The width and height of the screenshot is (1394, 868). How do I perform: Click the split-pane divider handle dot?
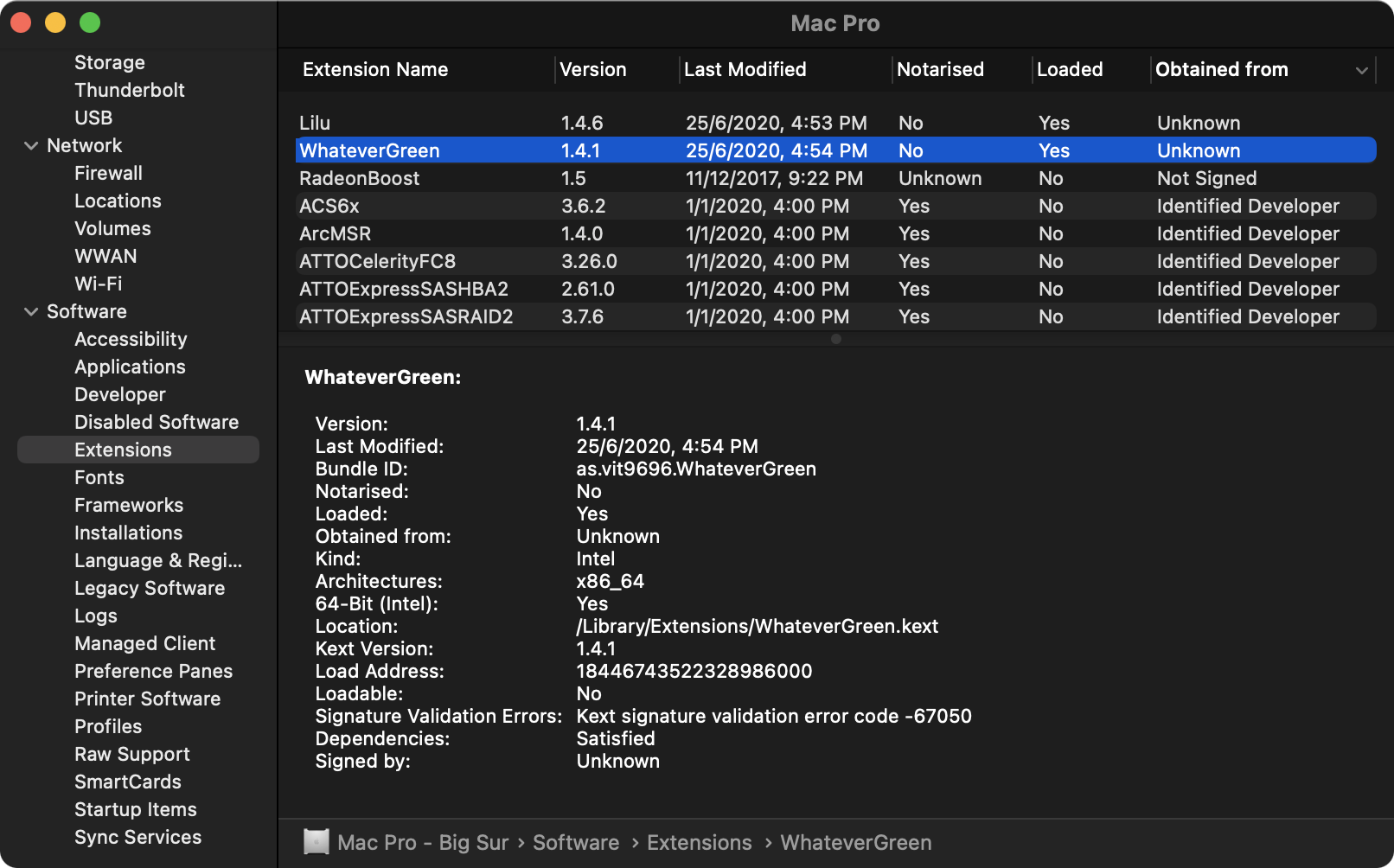tap(835, 339)
